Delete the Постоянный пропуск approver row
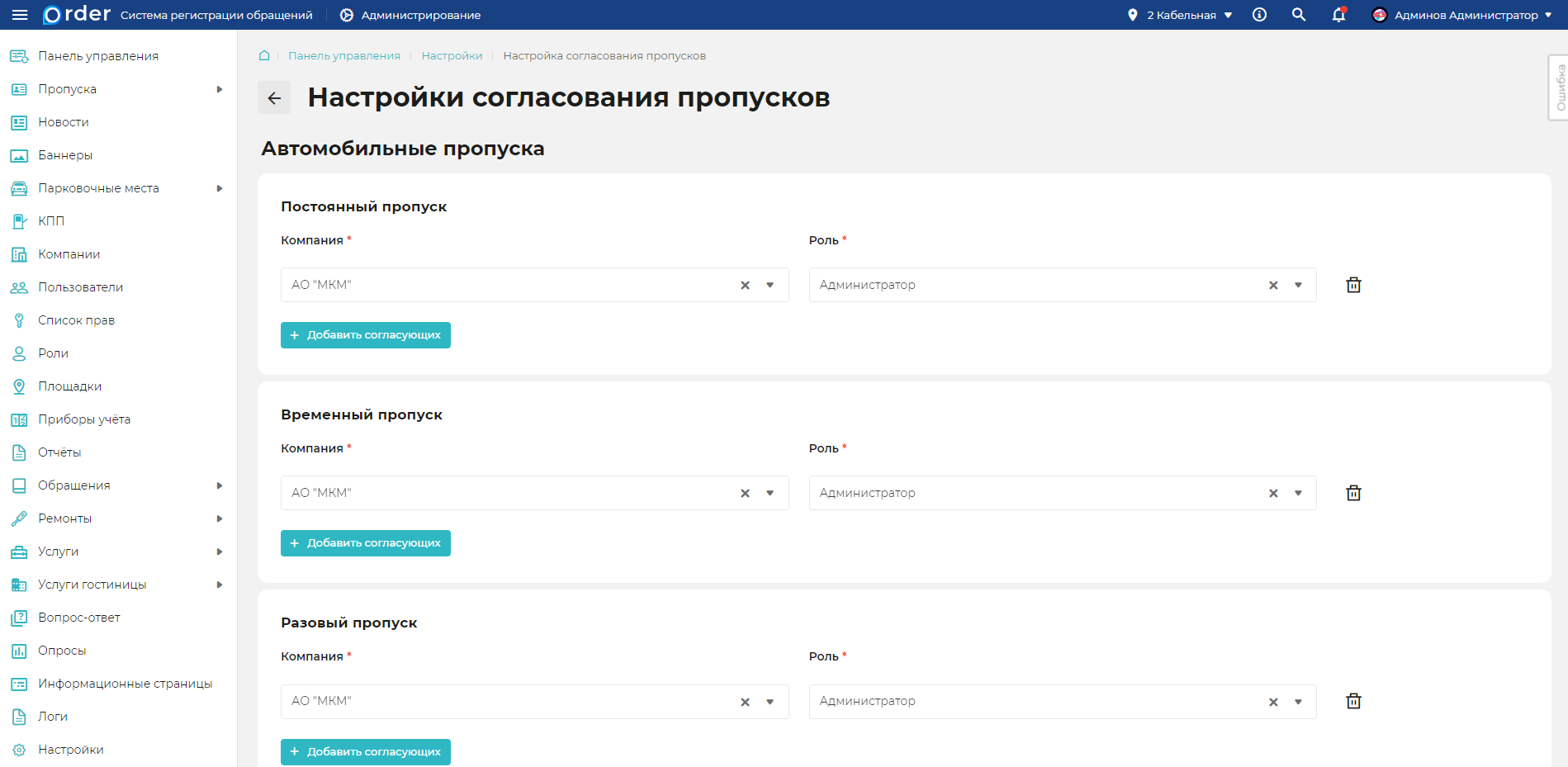Screen dimensions: 1568x767 pos(1352,284)
